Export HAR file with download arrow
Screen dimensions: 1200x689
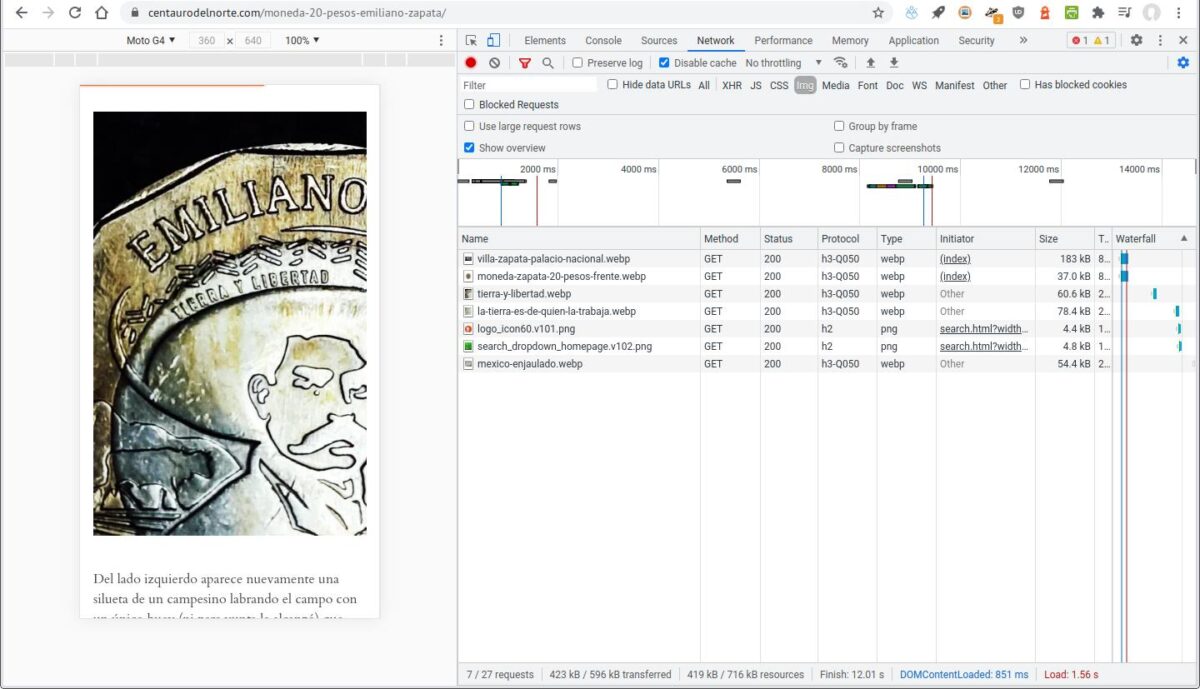pyautogui.click(x=894, y=63)
